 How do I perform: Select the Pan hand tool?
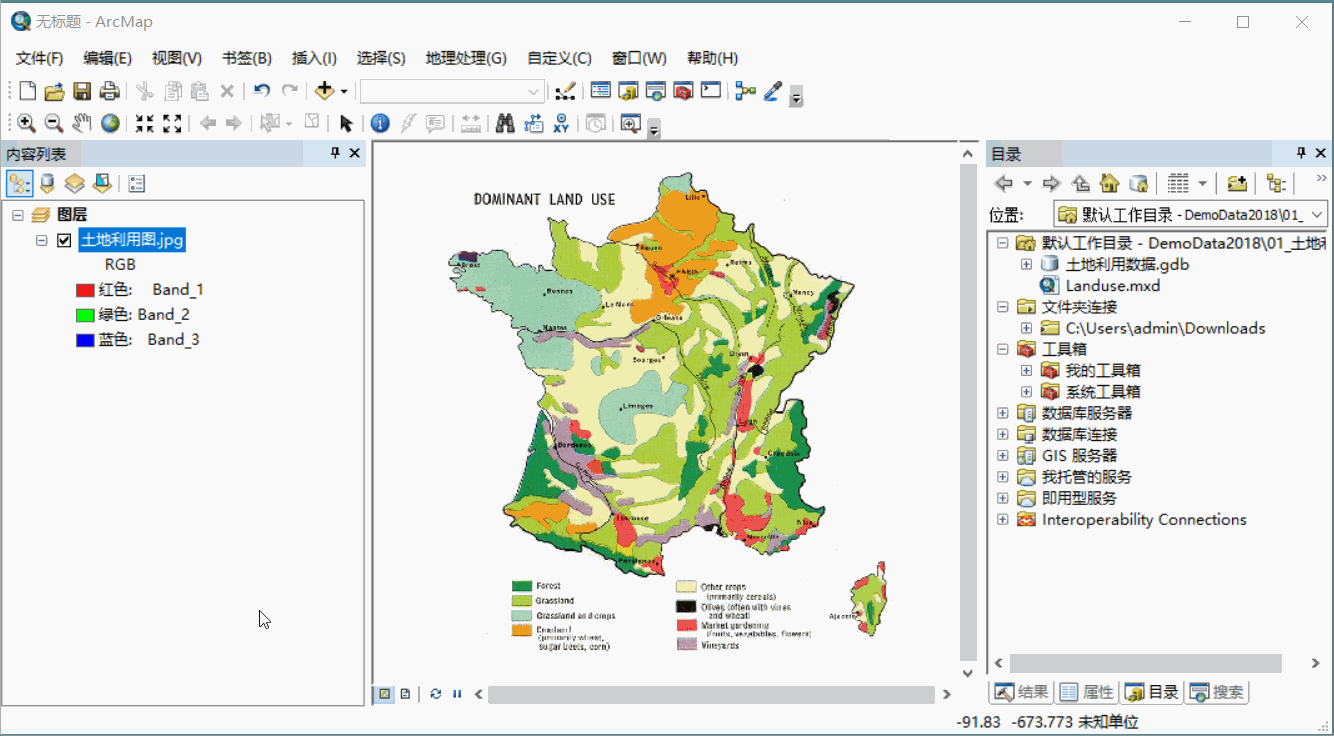point(82,123)
